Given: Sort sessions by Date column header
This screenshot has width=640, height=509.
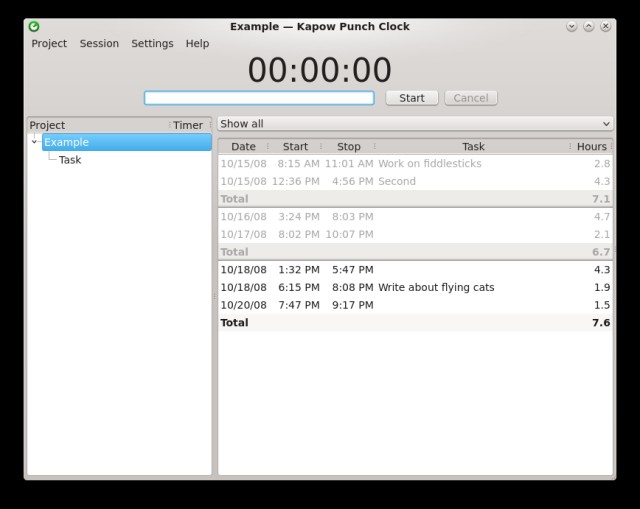Looking at the screenshot, I should point(243,147).
